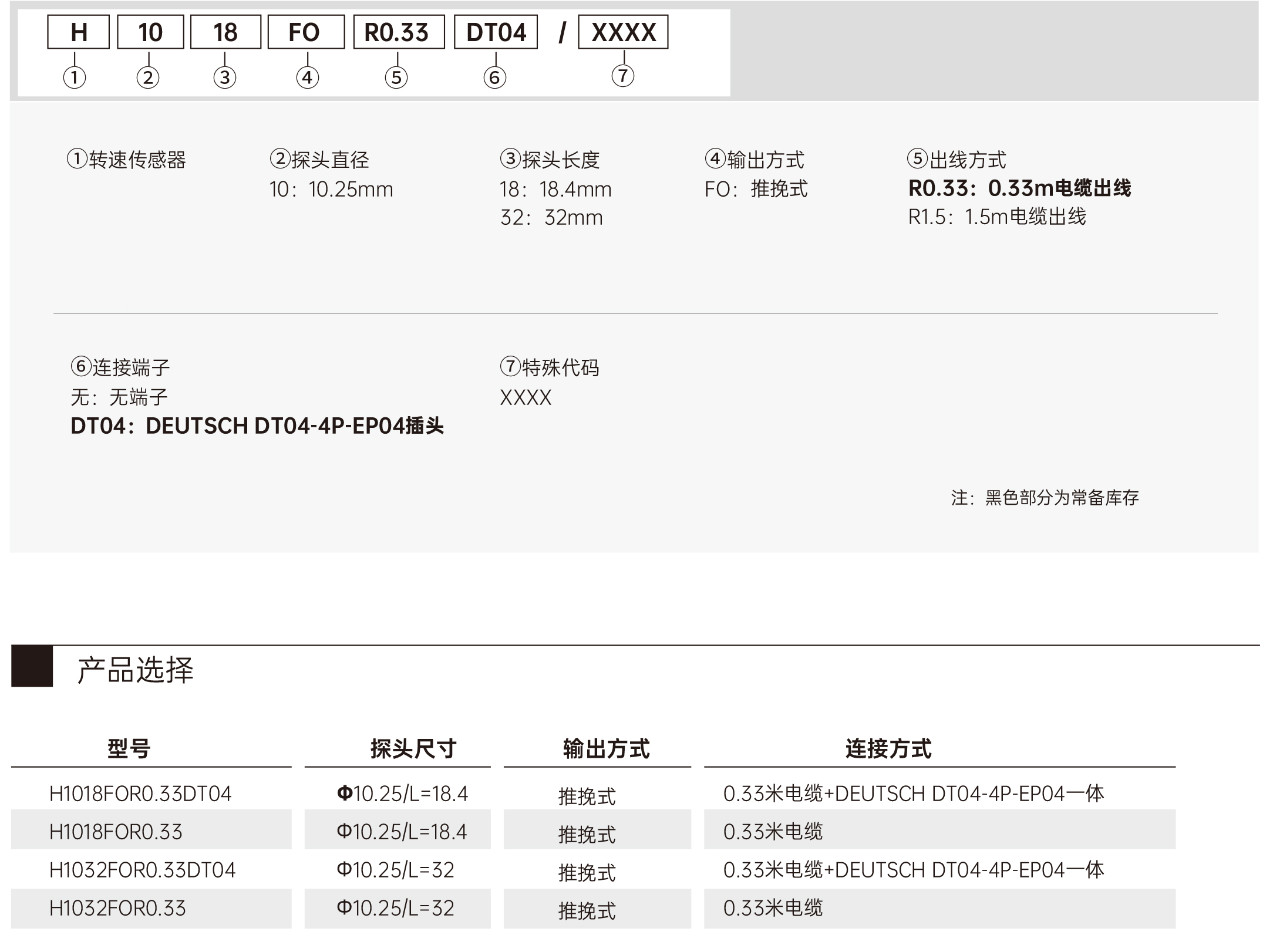Click the 'H' model code box
1273x952 pixels.
[x=78, y=32]
